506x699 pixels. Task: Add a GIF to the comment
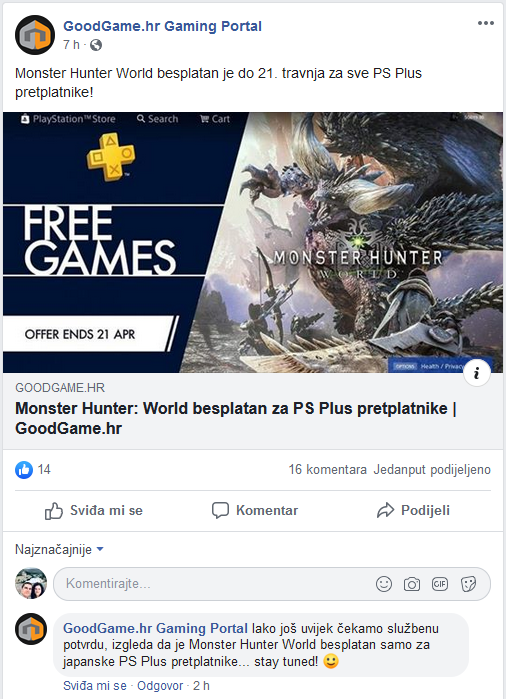pos(440,584)
